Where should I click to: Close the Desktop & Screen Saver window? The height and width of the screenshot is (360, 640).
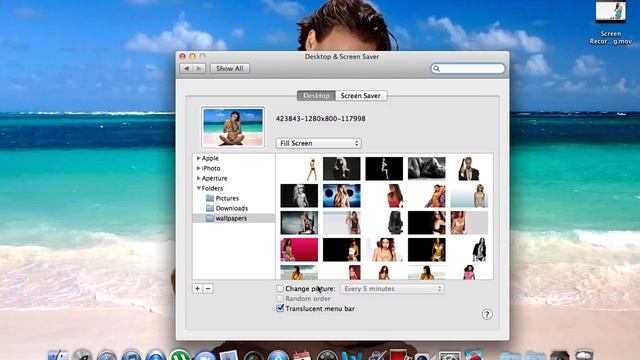point(182,56)
